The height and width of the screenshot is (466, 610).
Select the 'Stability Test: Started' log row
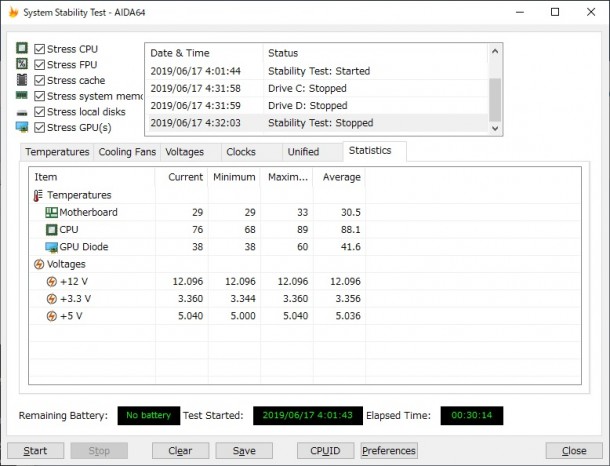point(317,71)
